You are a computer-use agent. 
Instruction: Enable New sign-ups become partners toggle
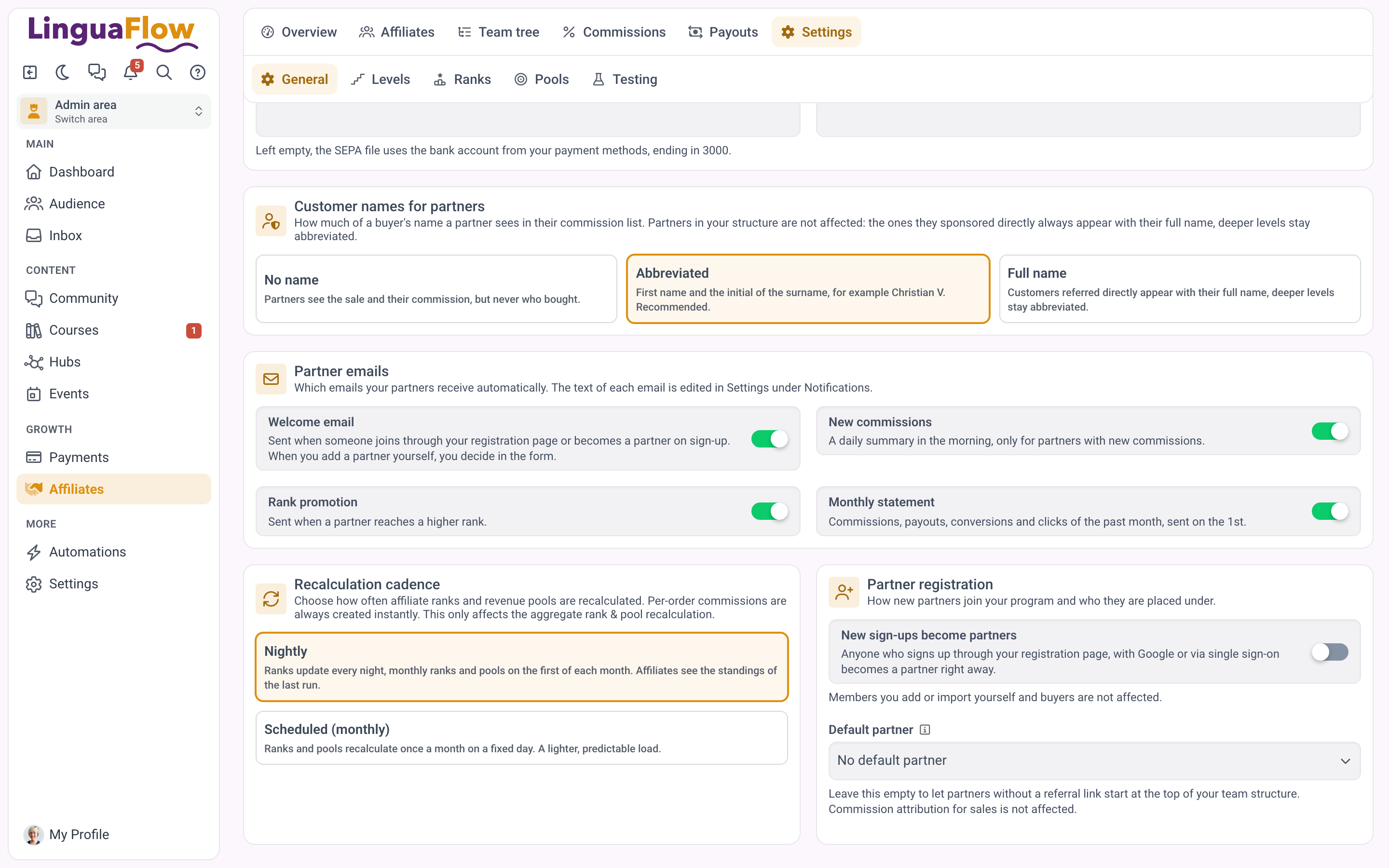tap(1330, 652)
